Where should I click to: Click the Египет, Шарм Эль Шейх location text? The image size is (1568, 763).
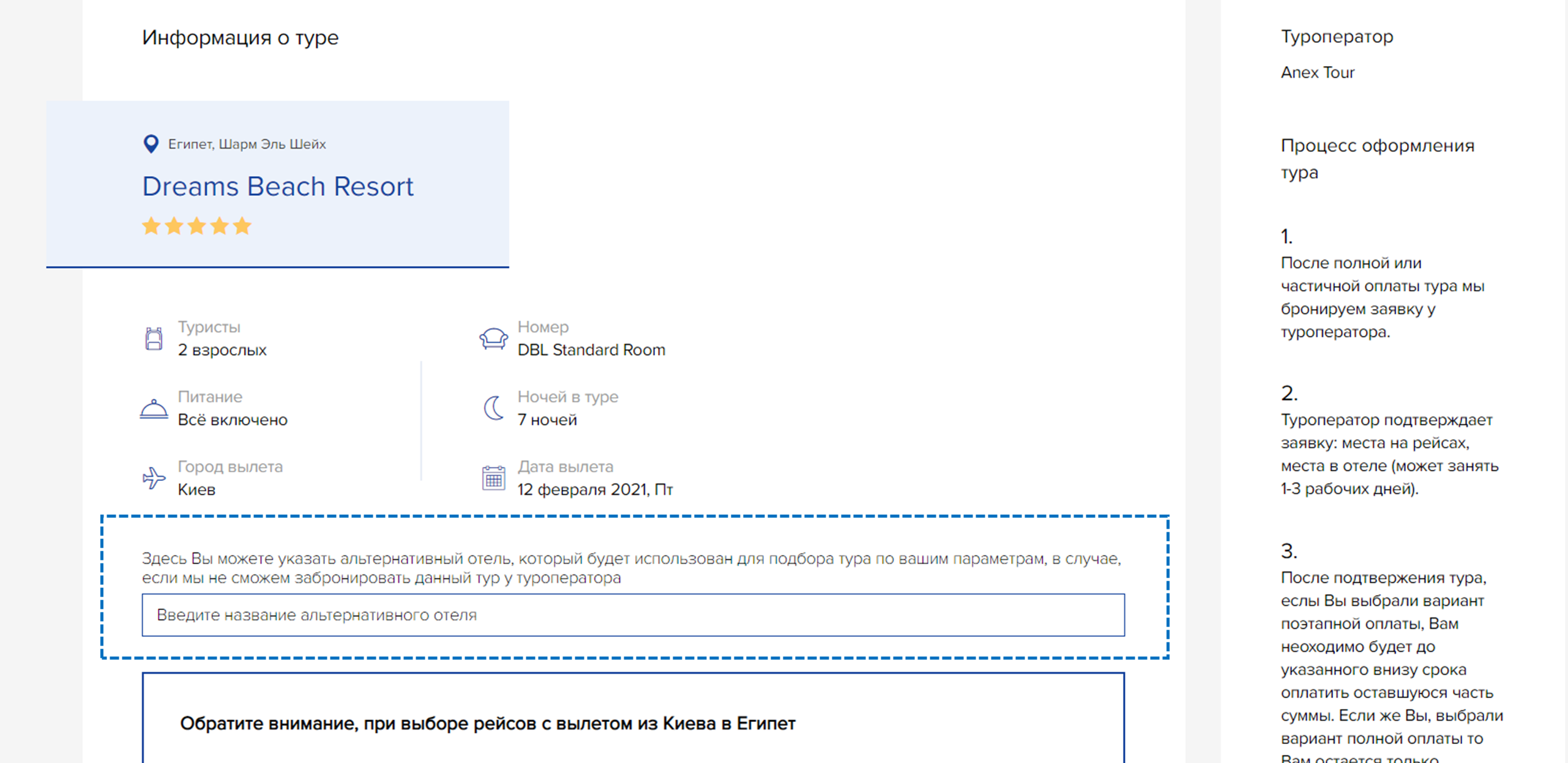[247, 144]
